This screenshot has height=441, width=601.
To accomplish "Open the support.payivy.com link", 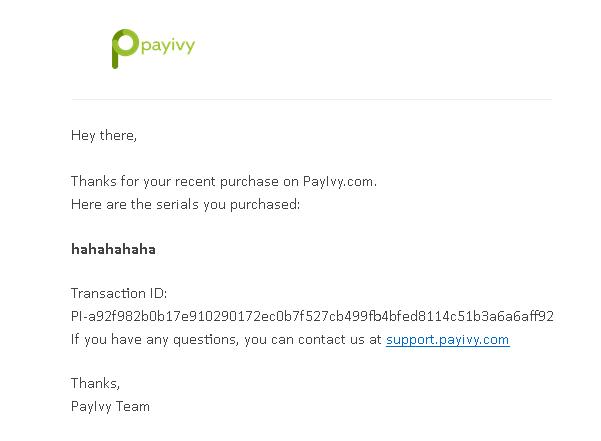I will [x=448, y=340].
